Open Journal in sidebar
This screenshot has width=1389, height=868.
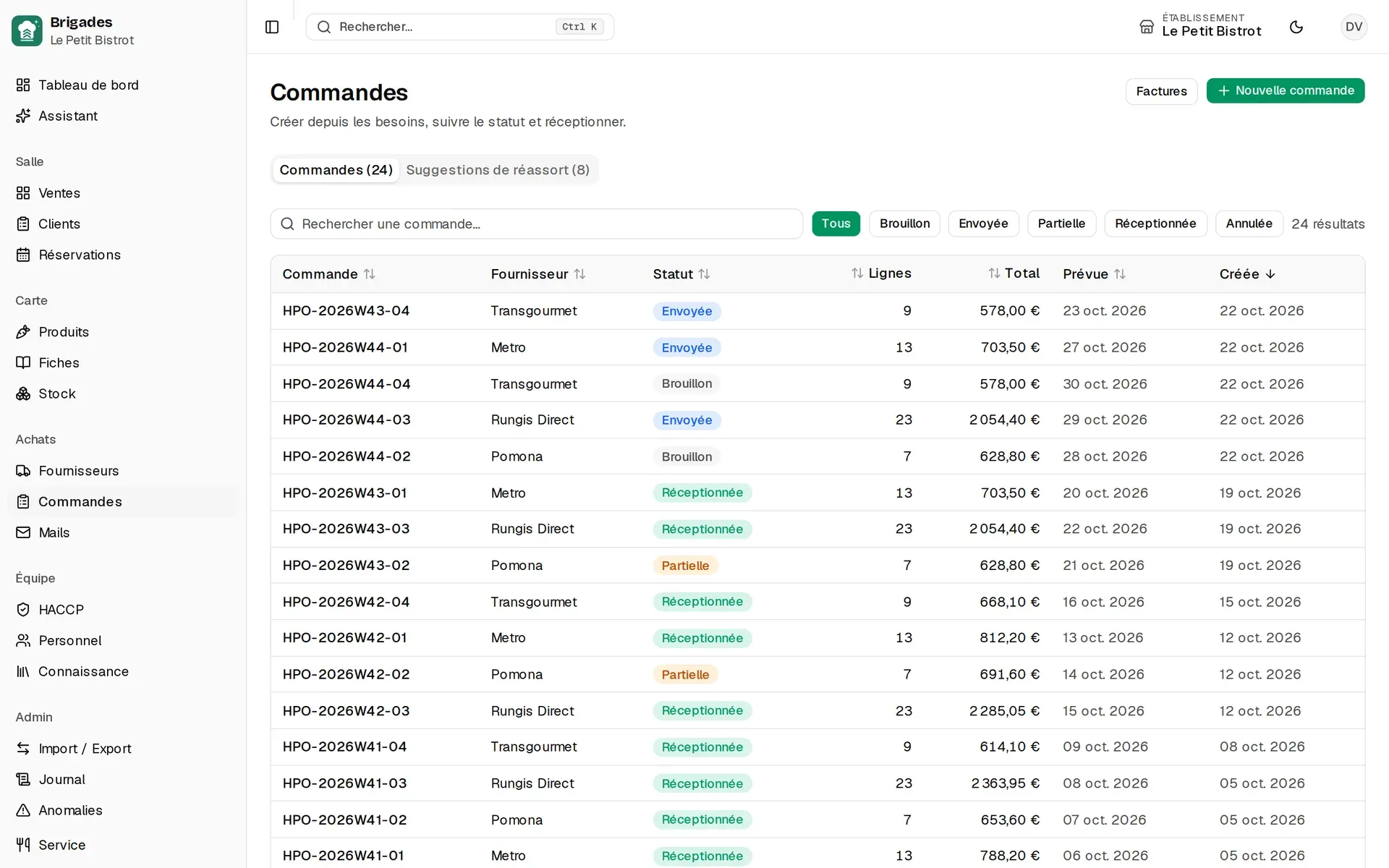pyautogui.click(x=123, y=780)
